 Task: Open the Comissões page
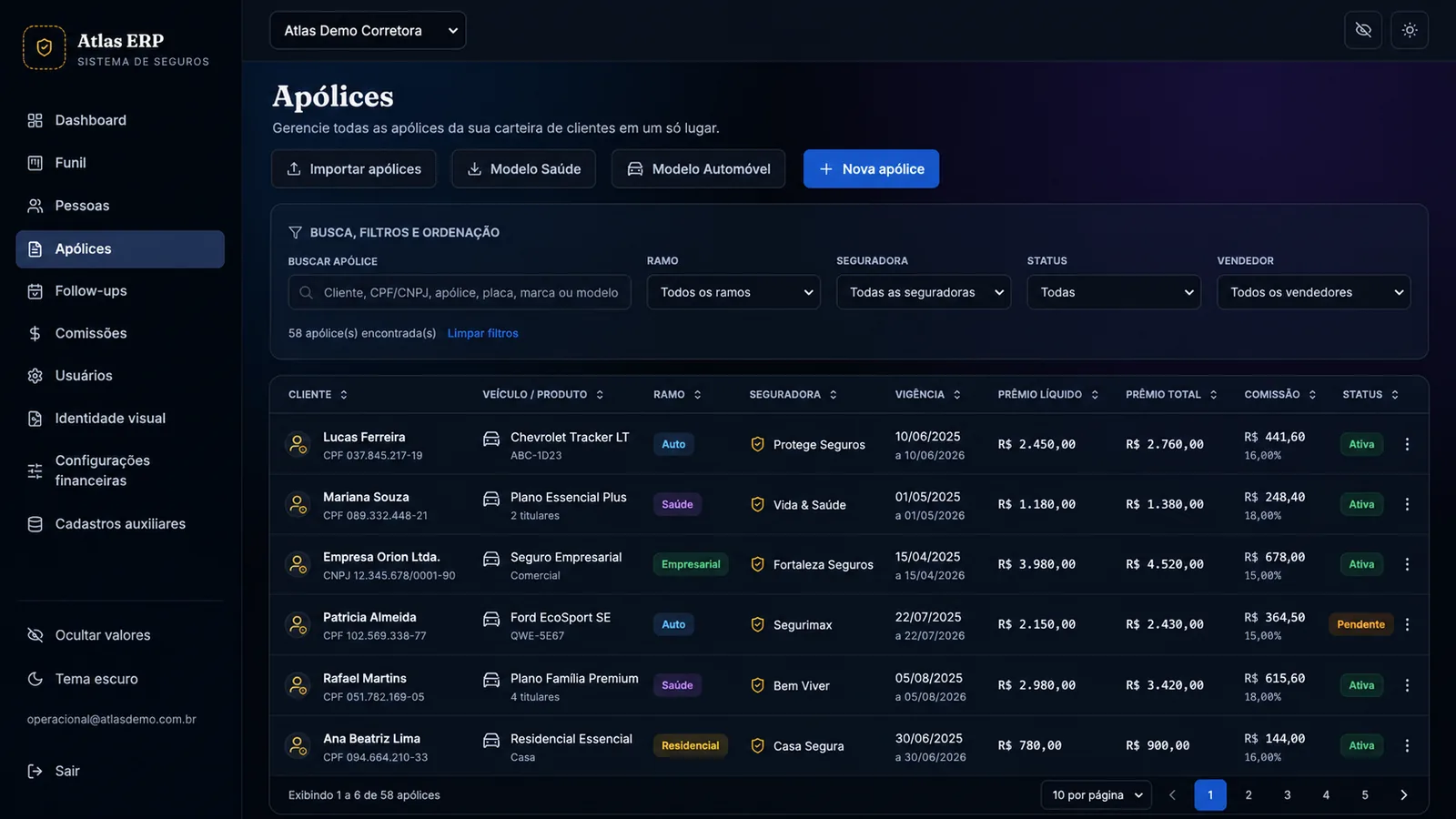pos(120,333)
